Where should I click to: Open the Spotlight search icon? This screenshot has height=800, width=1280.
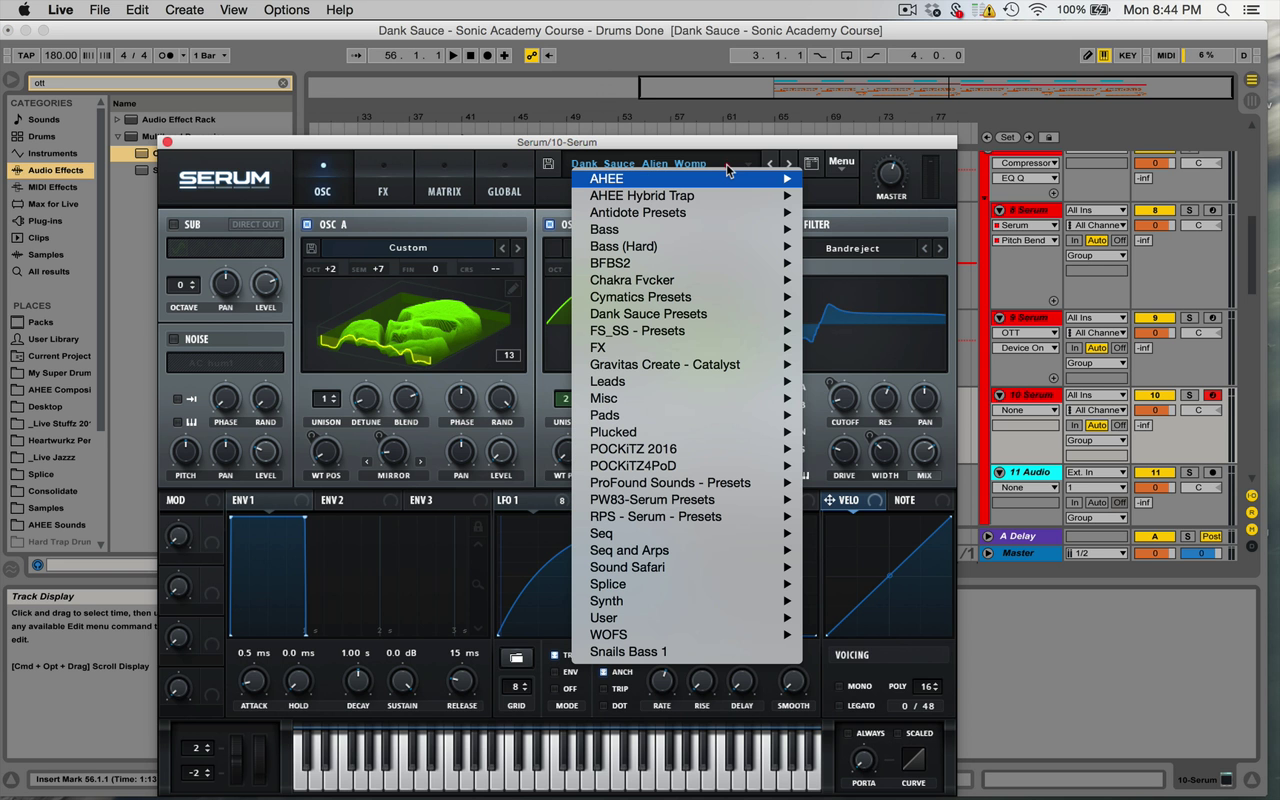click(1224, 10)
